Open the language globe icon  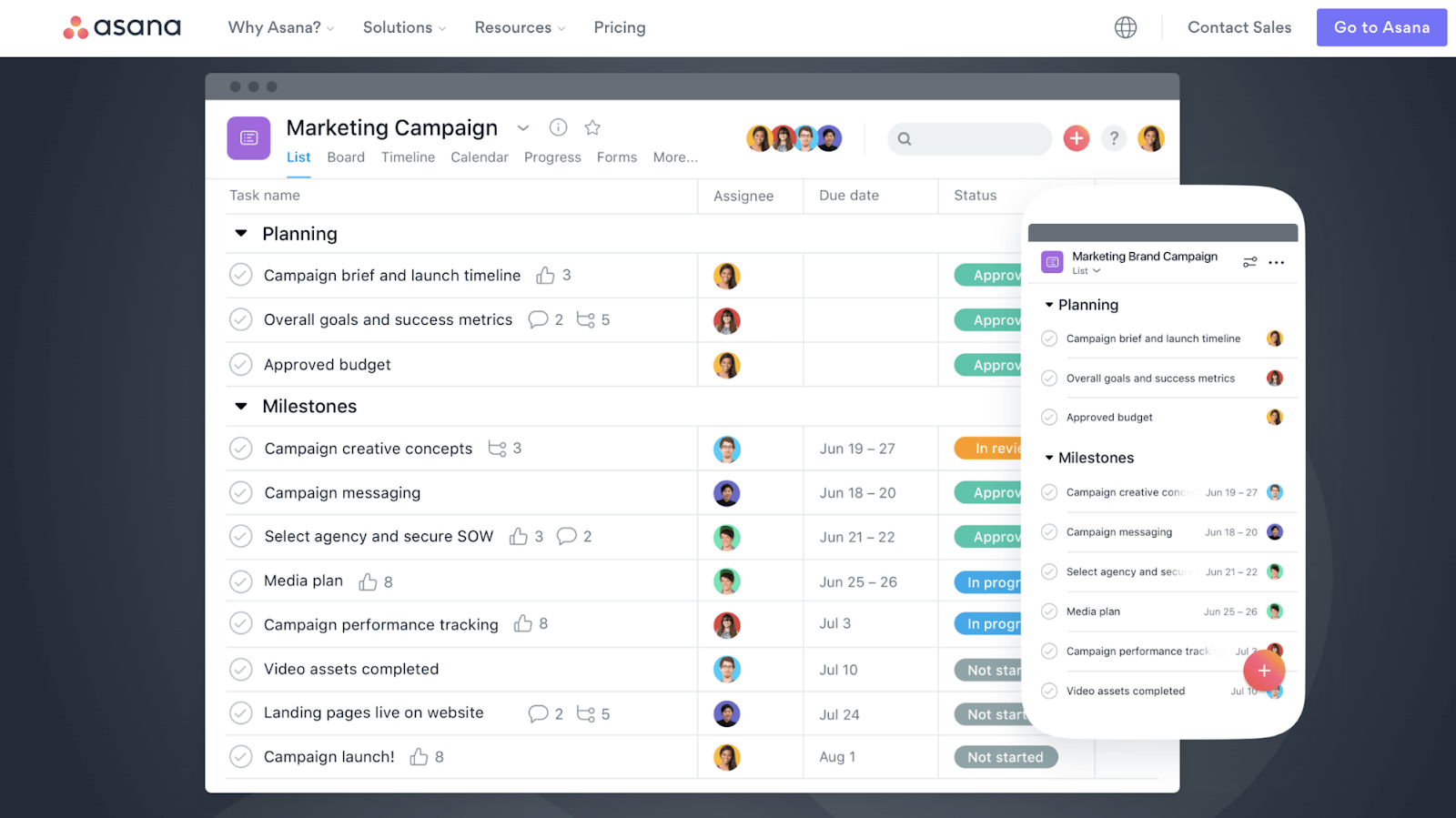[x=1126, y=27]
